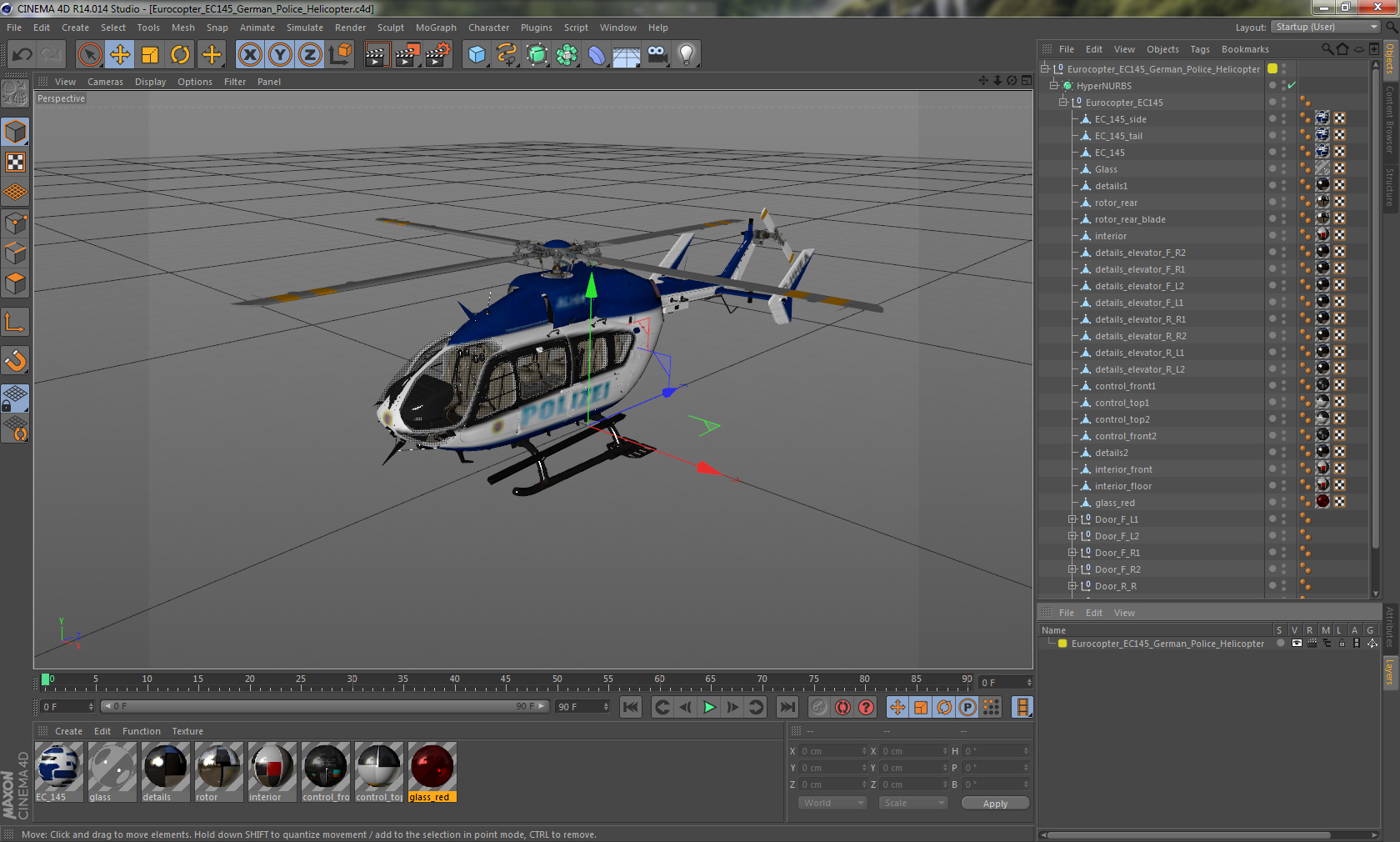Image resolution: width=1400 pixels, height=842 pixels.
Task: Activate the Scale tool
Action: pos(150,55)
